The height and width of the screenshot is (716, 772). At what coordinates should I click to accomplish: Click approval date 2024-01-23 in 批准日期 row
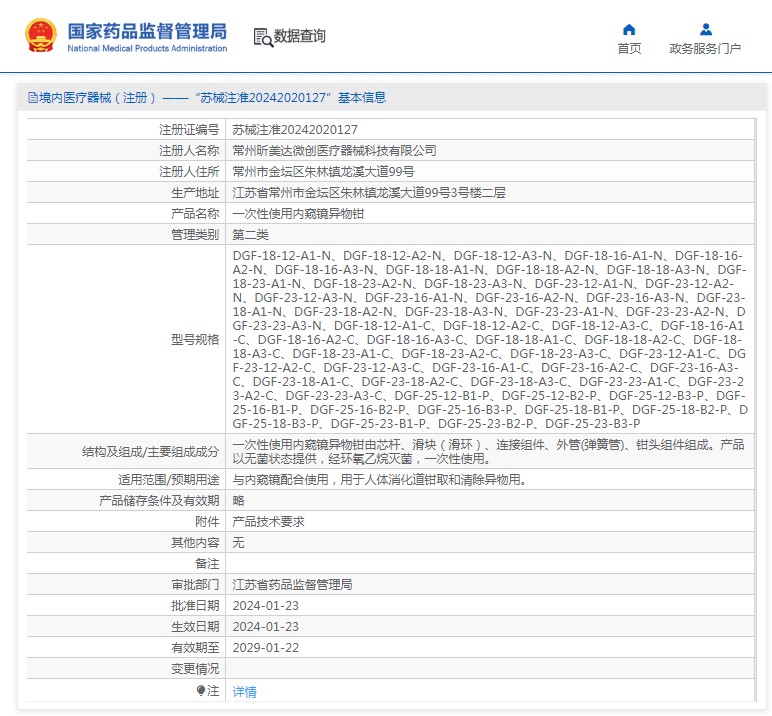[265, 606]
